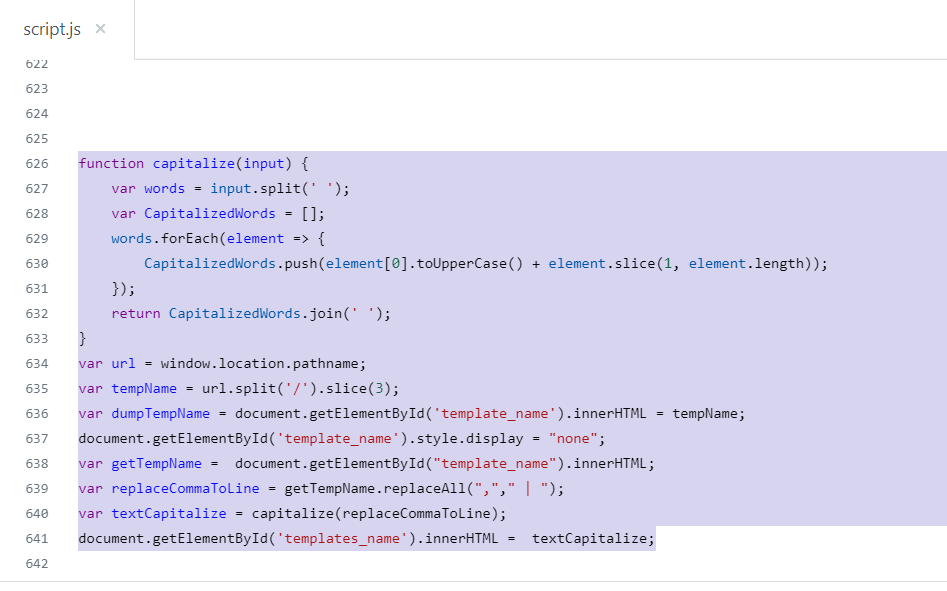Screen dimensions: 947x591
Task: Click the replaceCommaToLine variable on line 640
Action: click(428, 513)
